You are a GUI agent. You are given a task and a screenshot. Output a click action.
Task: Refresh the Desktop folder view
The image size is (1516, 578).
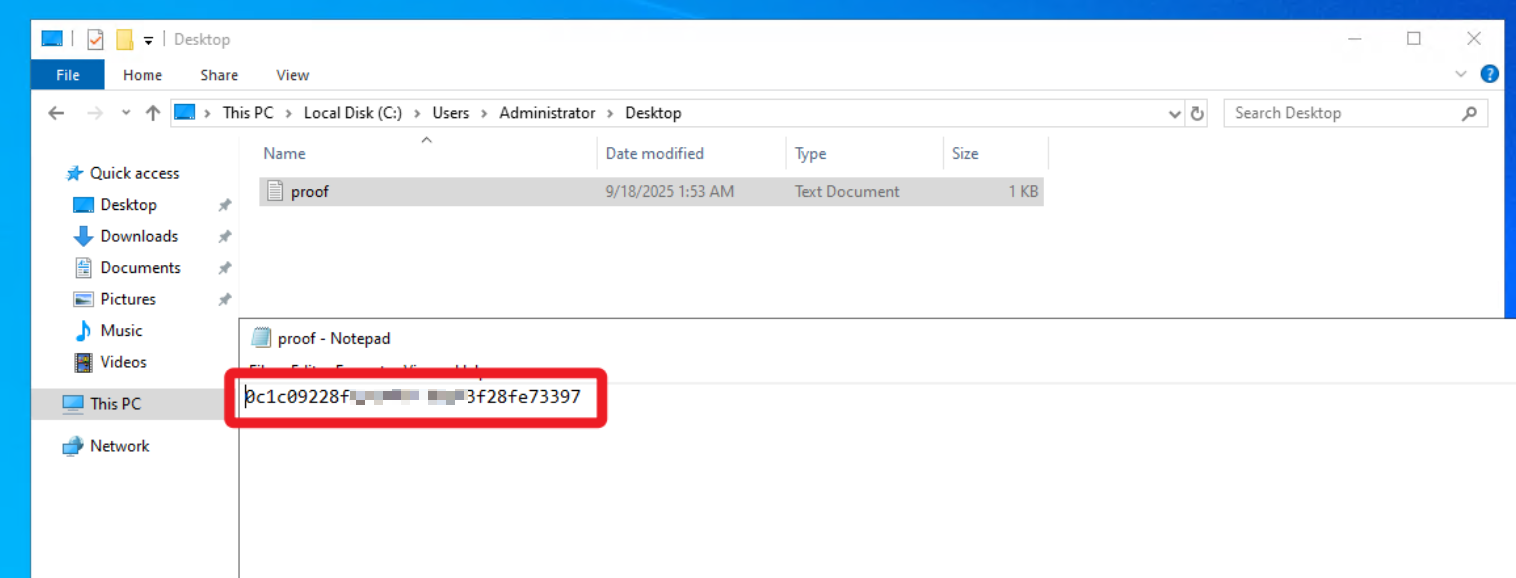coord(1197,113)
